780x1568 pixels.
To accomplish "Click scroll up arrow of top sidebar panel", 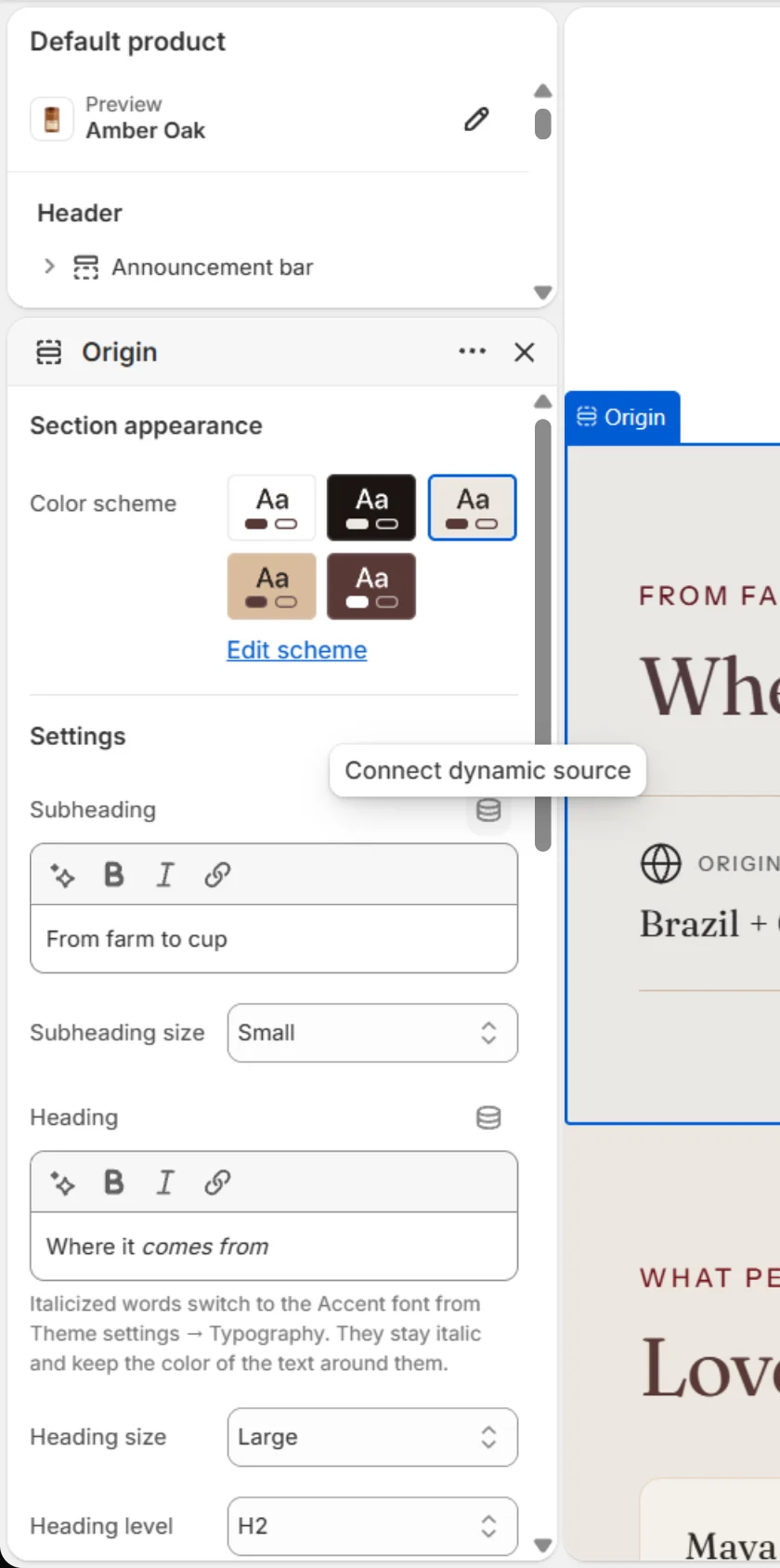I will [543, 91].
